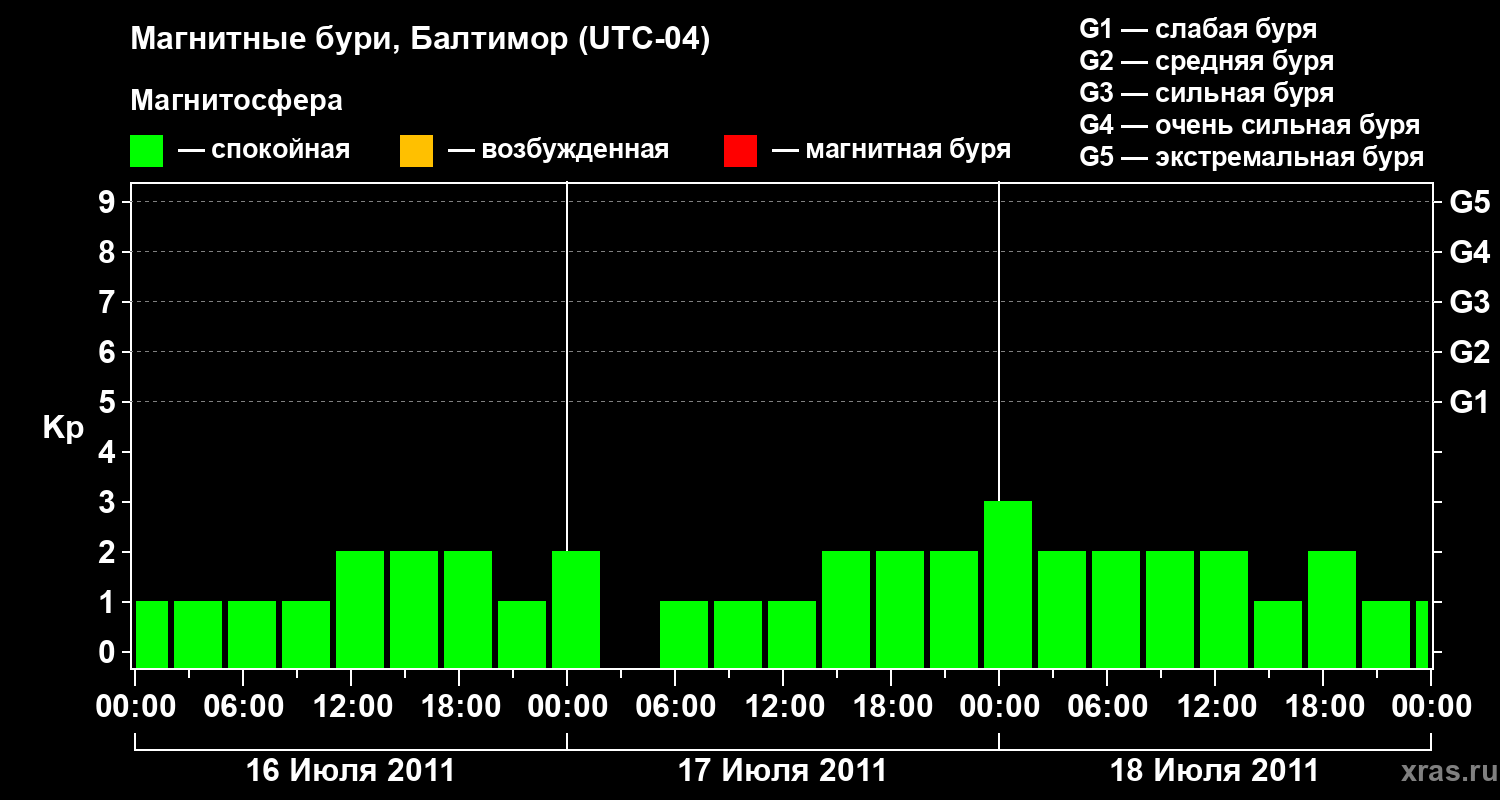Click the chart title 'Магнитные бури, Балтимор (UTC-04)'
The image size is (1500, 800).
tap(420, 40)
